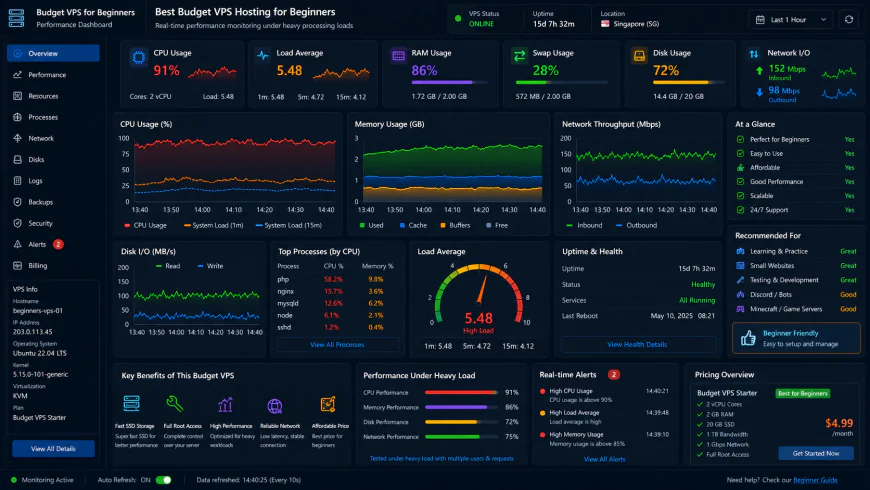
Task: Click the Disk Usage orange progress bar
Action: point(689,83)
